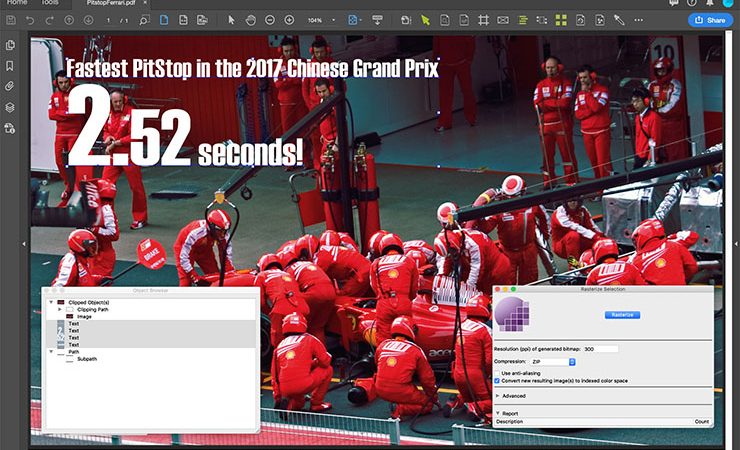The width and height of the screenshot is (740, 450).
Task: Click the find/search magnifier icon
Action: coord(144,20)
